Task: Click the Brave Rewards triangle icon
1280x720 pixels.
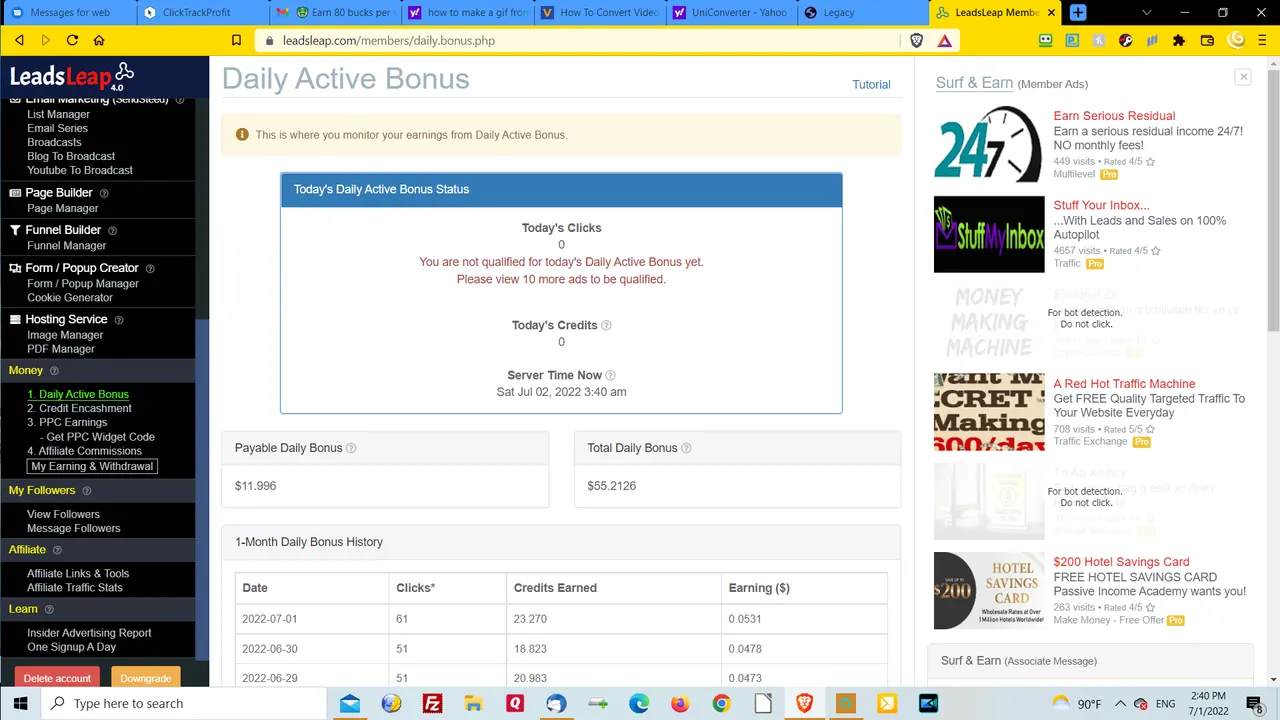Action: (944, 40)
